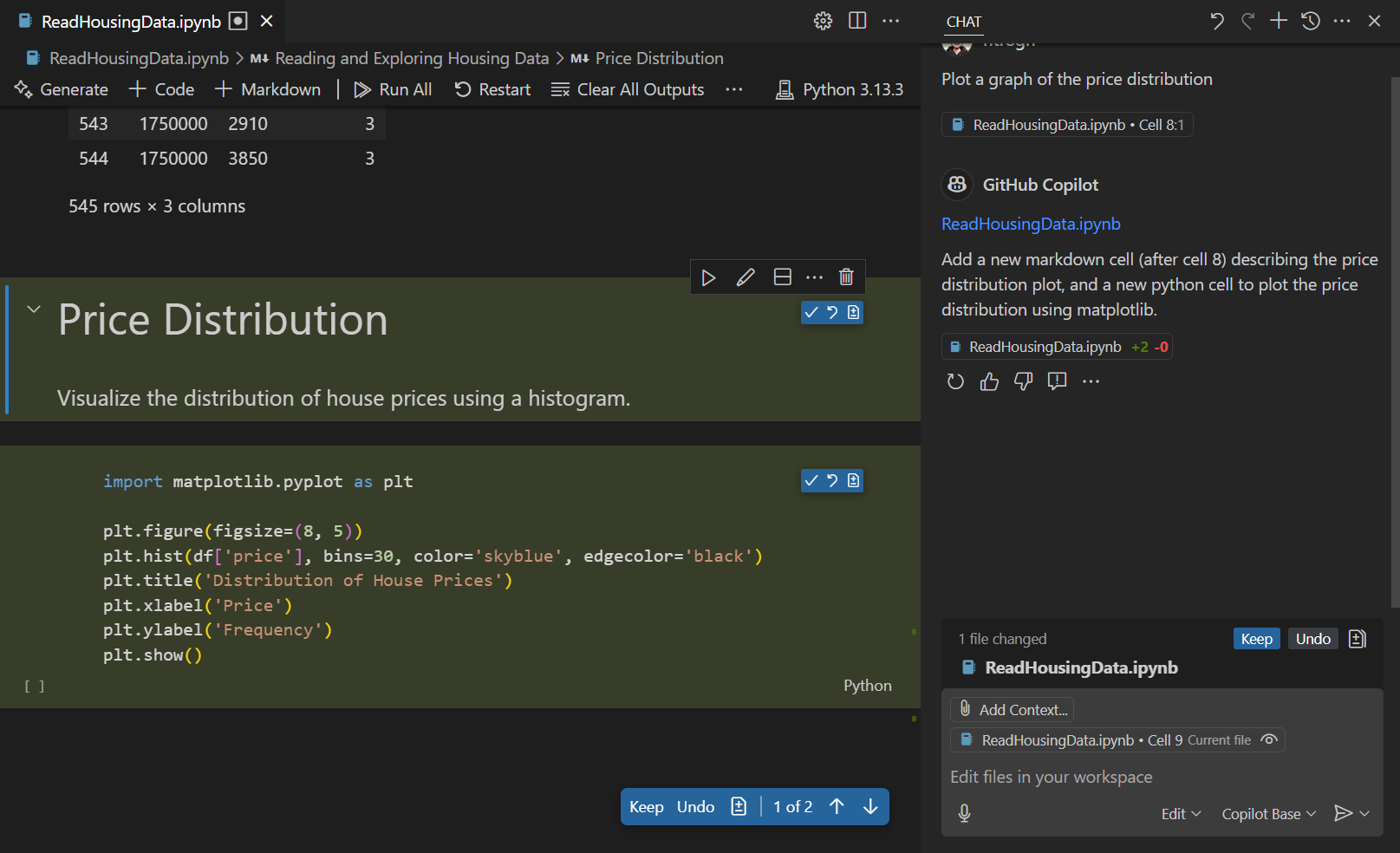Screen dimensions: 1400x853
Task: Toggle diff view in code cell
Action: click(x=854, y=480)
